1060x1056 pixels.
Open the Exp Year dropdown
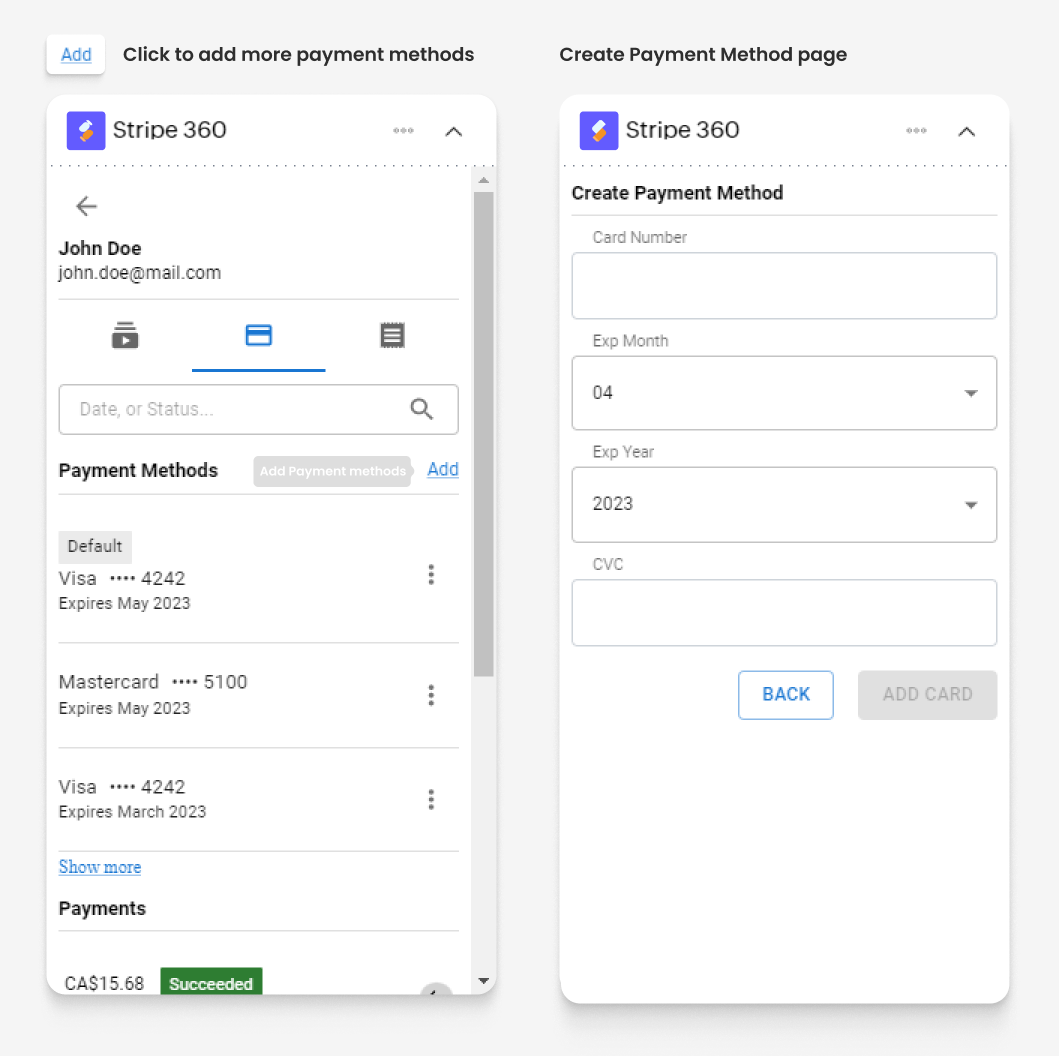[784, 505]
